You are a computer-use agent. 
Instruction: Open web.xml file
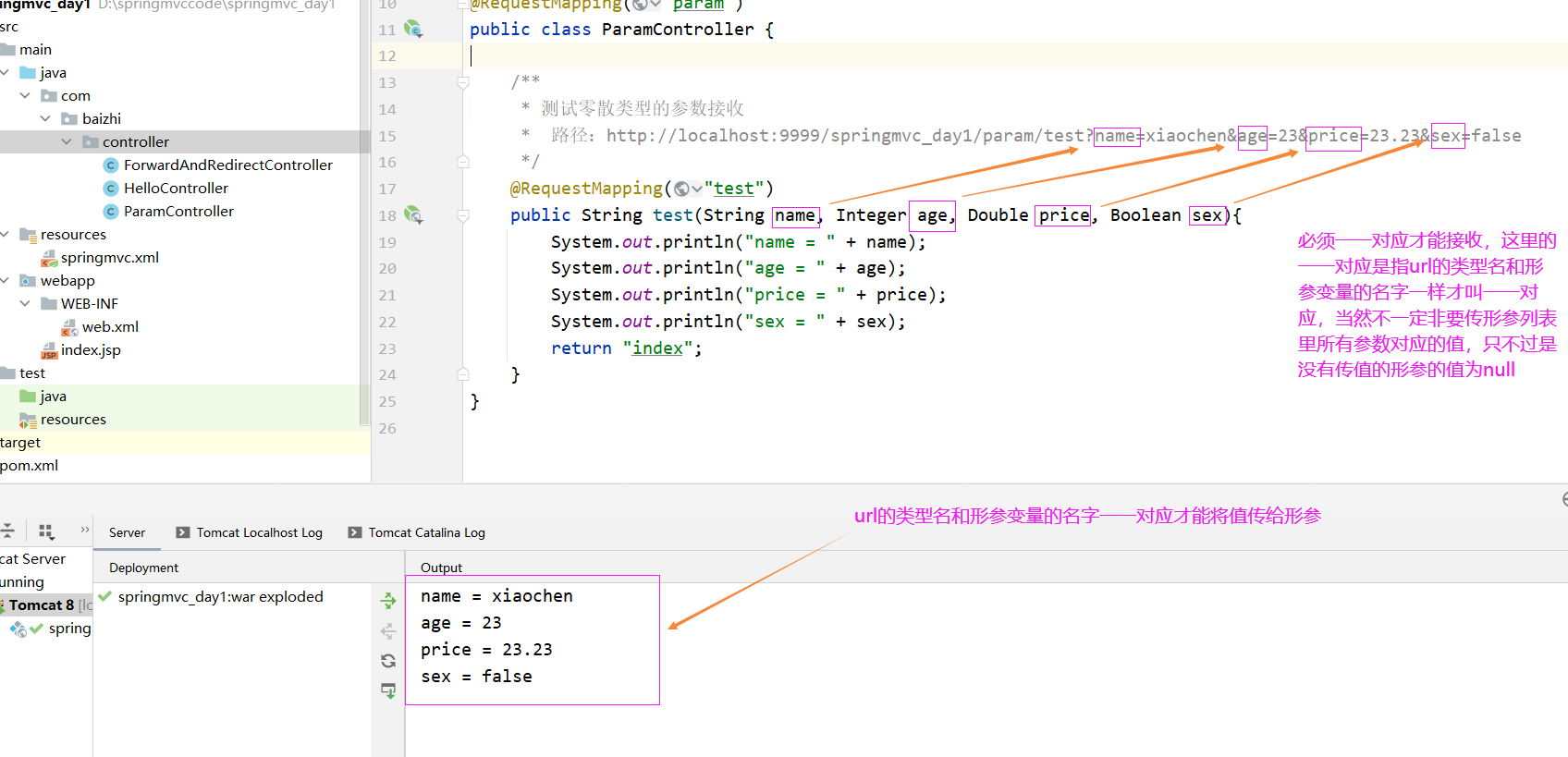pyautogui.click(x=110, y=326)
